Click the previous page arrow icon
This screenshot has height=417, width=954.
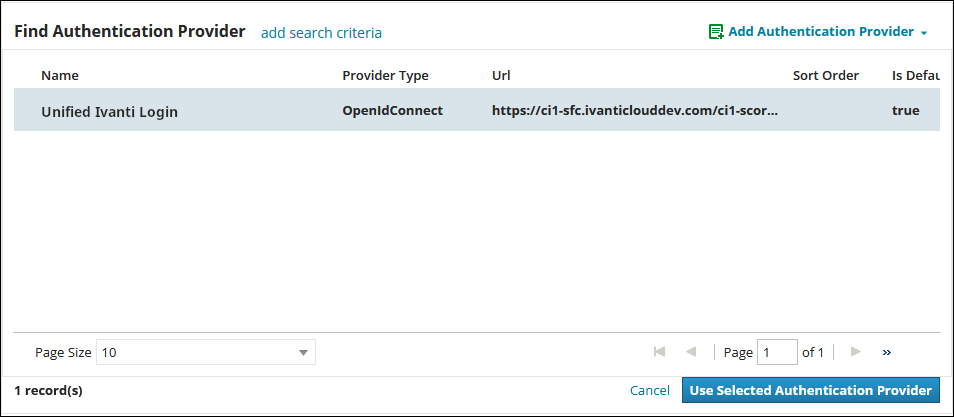(691, 352)
